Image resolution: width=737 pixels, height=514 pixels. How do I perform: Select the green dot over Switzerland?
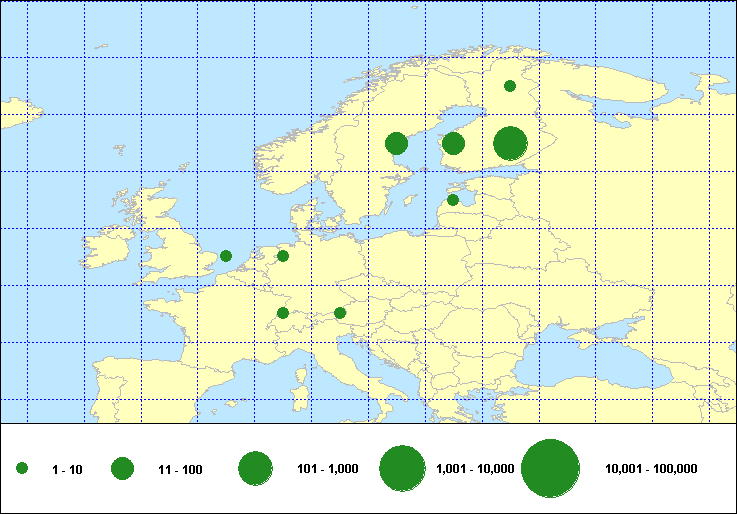pos(283,313)
